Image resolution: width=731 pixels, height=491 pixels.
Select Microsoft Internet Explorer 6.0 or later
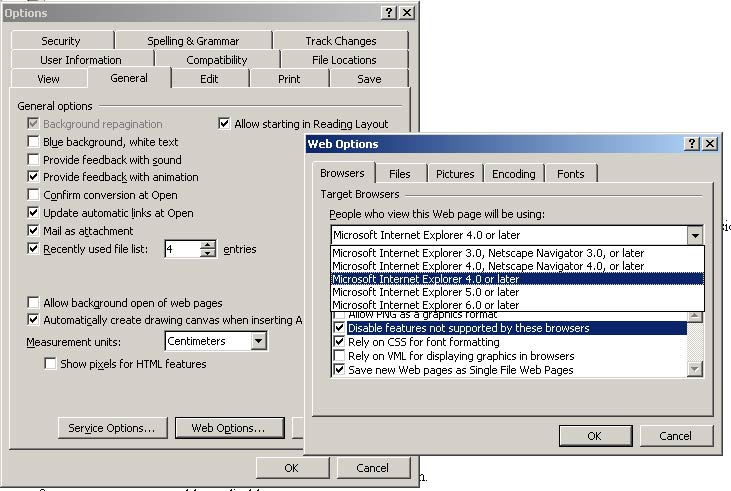425,305
